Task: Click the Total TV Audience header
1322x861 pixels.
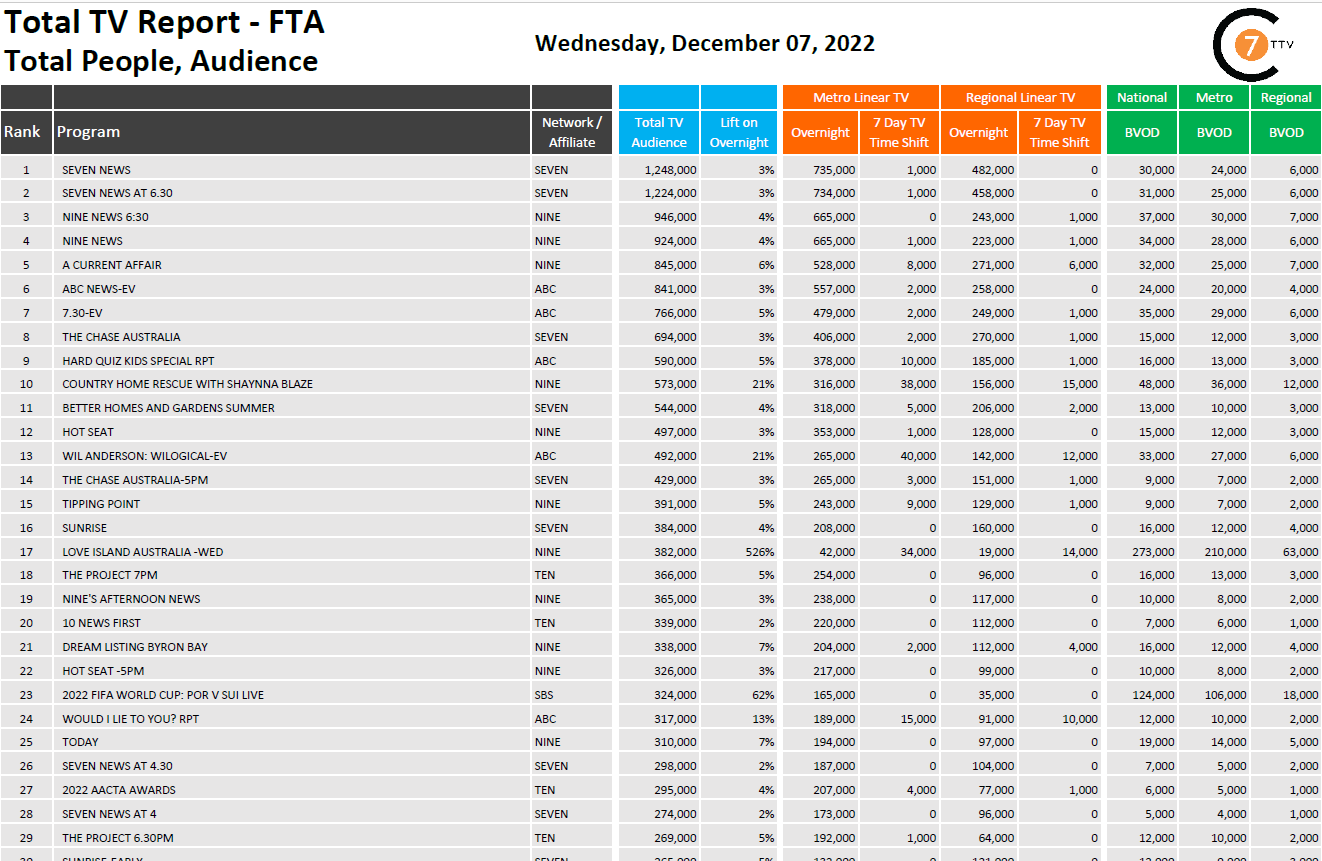Action: pyautogui.click(x=659, y=132)
